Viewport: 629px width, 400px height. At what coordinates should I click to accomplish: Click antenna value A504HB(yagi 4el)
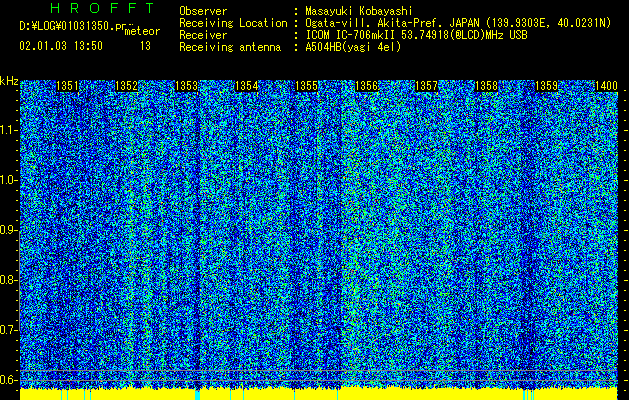(x=353, y=47)
